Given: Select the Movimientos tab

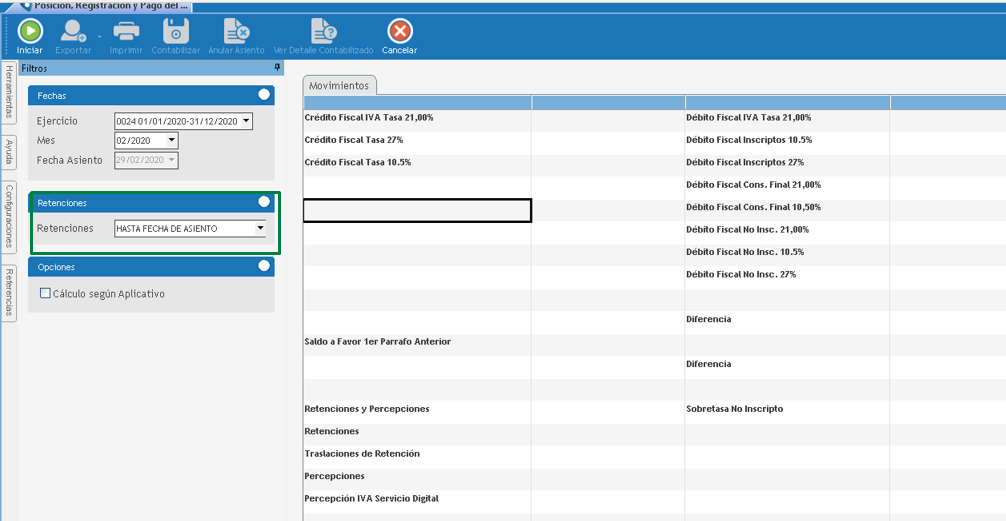Looking at the screenshot, I should click(x=339, y=86).
